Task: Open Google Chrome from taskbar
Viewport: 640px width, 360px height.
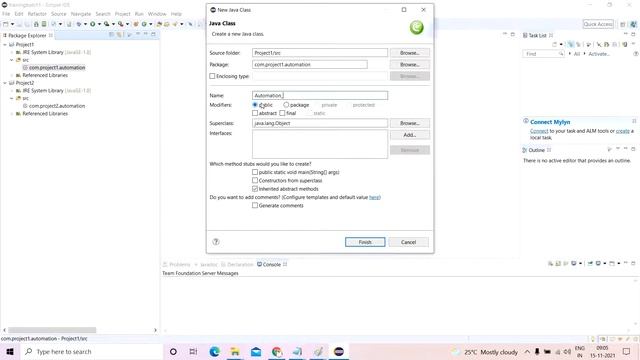Action: tap(277, 351)
